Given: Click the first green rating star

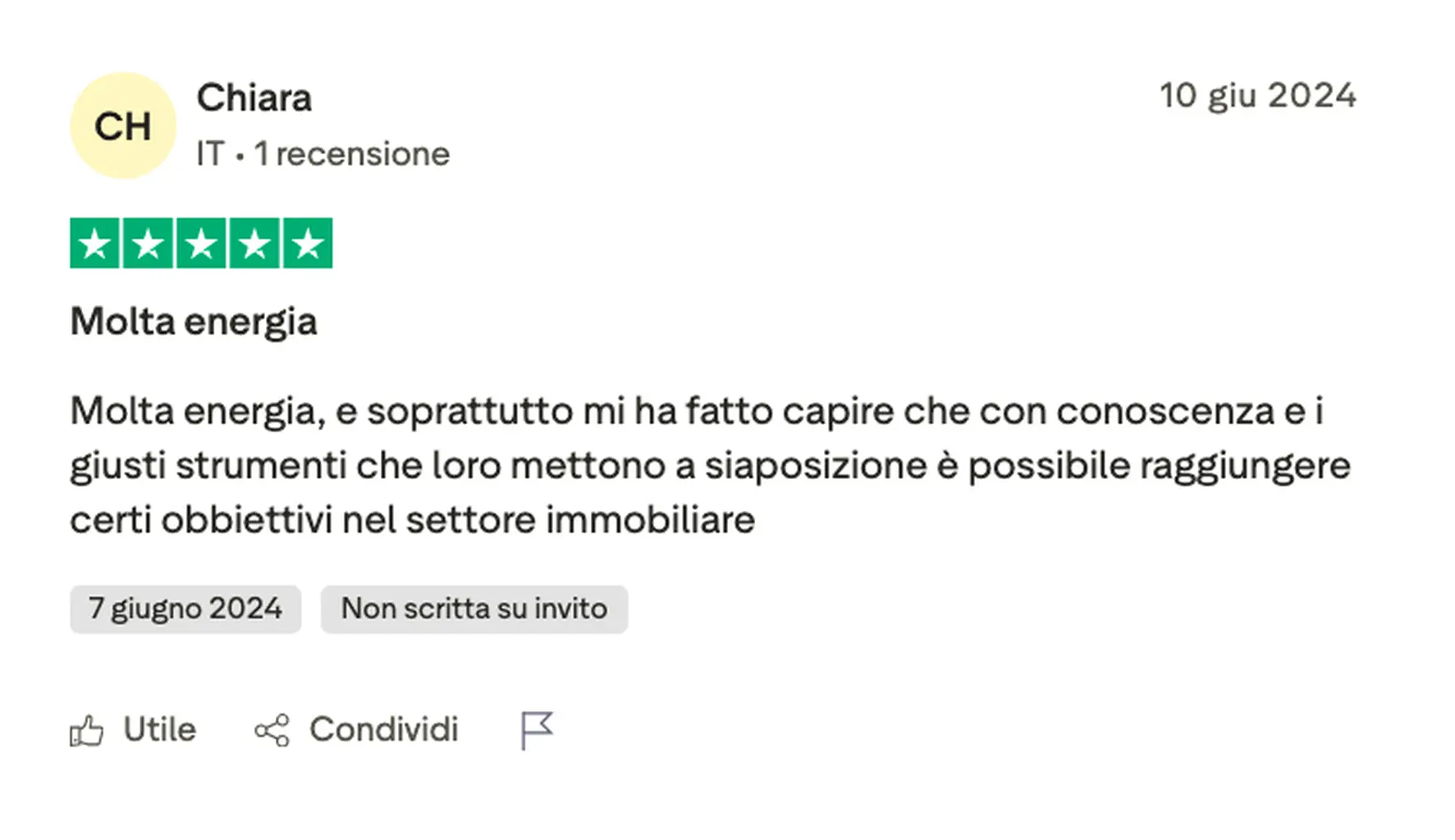Looking at the screenshot, I should (95, 244).
